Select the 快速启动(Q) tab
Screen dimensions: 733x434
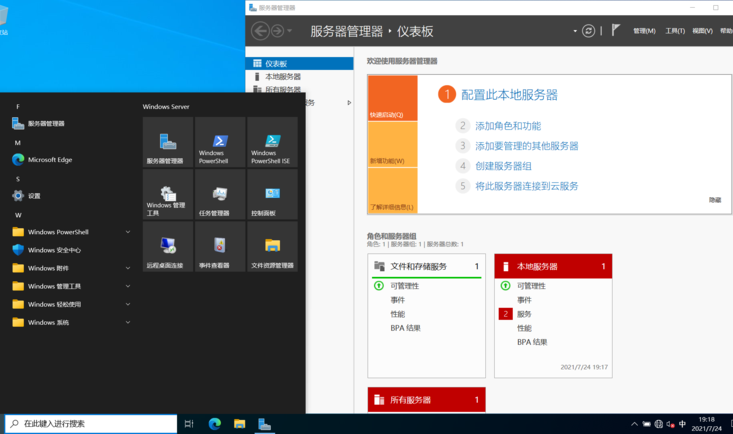point(392,98)
